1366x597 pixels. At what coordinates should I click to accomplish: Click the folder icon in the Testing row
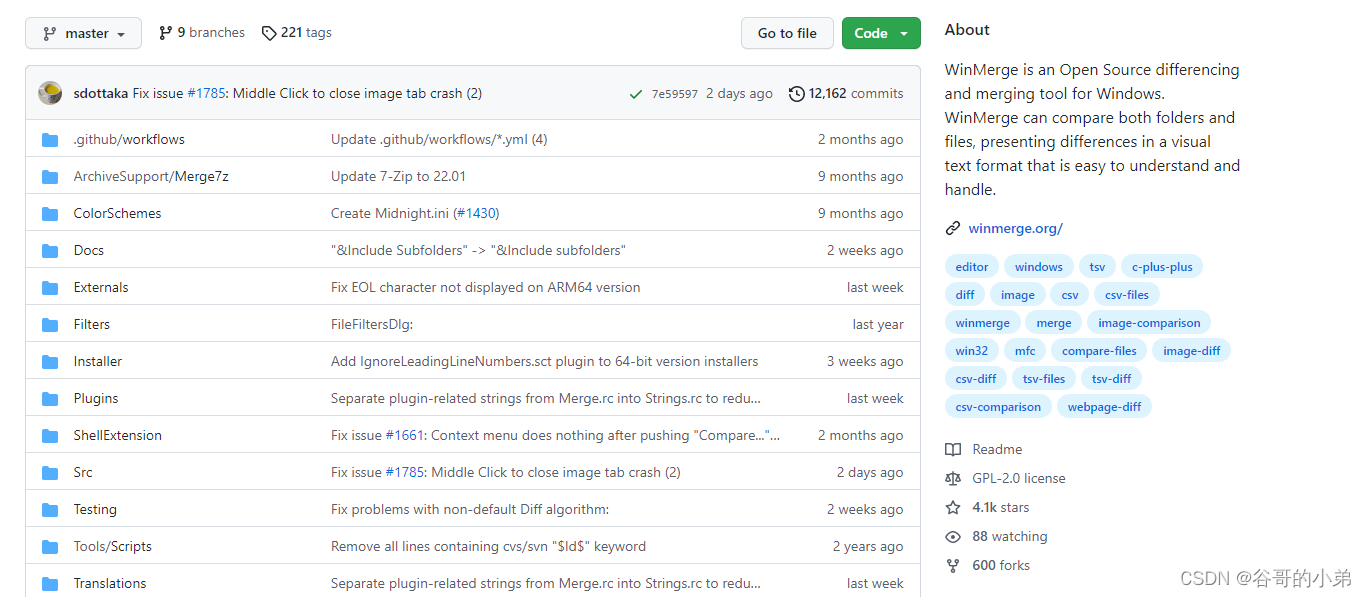coord(50,510)
